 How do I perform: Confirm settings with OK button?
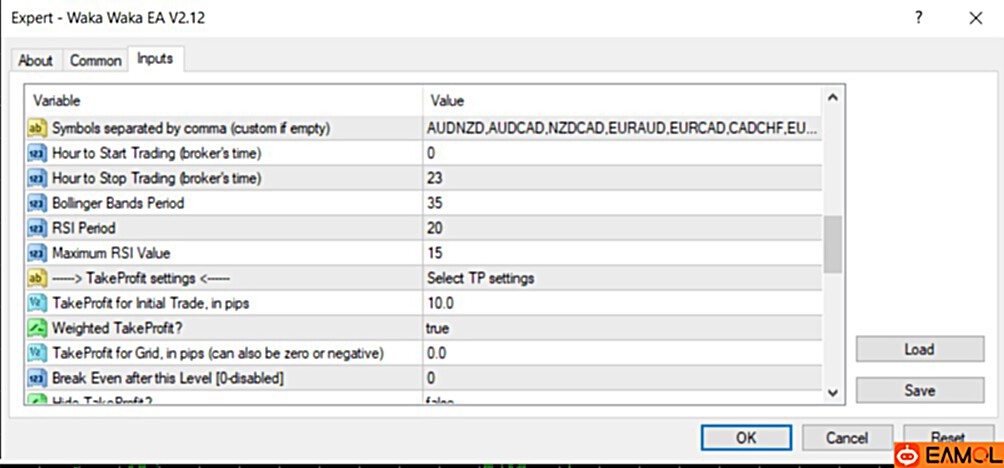click(x=746, y=438)
